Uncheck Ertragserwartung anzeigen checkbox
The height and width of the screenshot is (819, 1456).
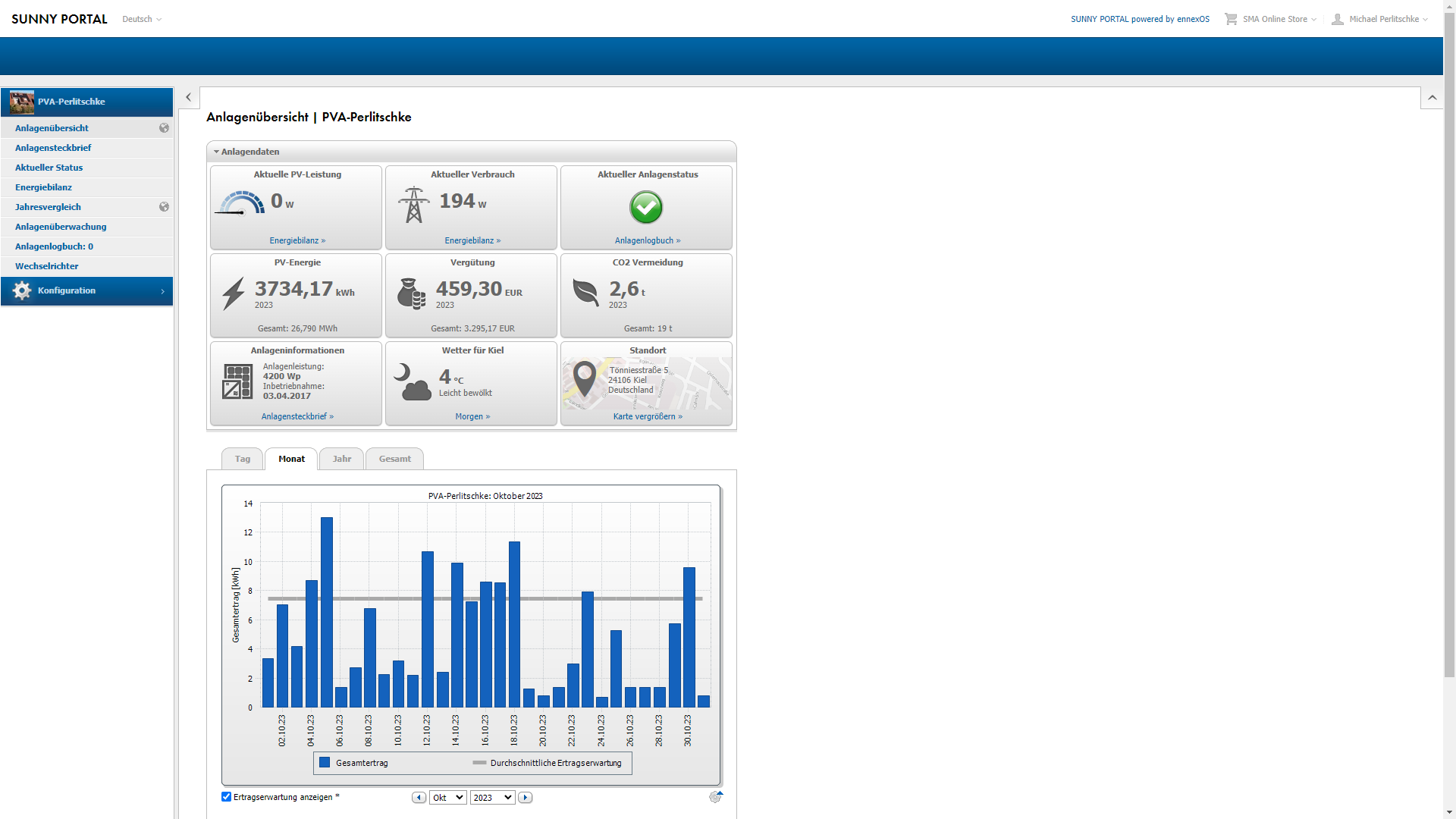(226, 797)
